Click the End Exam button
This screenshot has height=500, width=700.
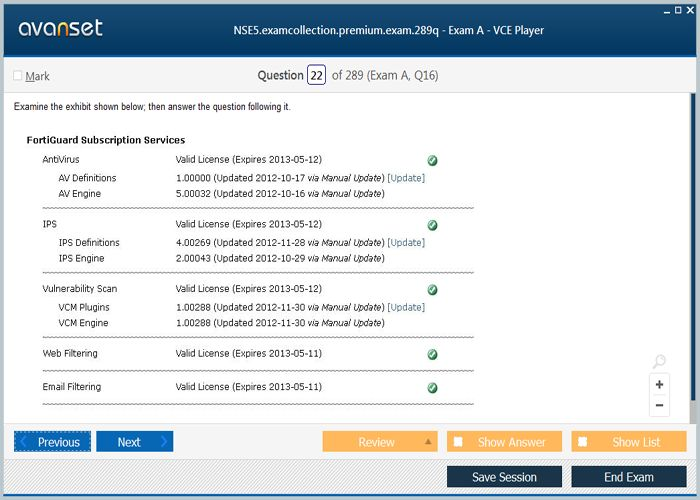coord(628,477)
